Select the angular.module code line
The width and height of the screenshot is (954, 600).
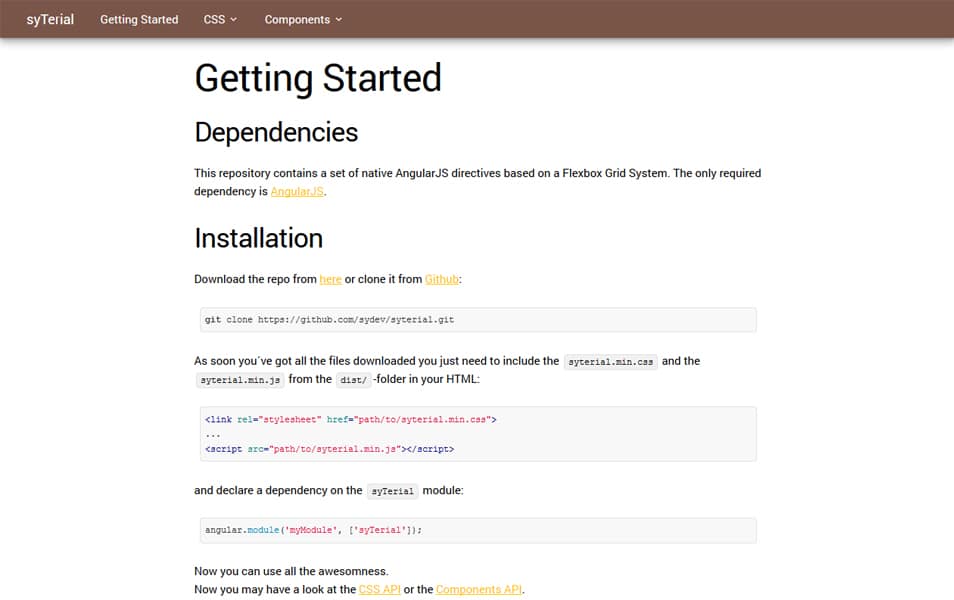coord(313,530)
